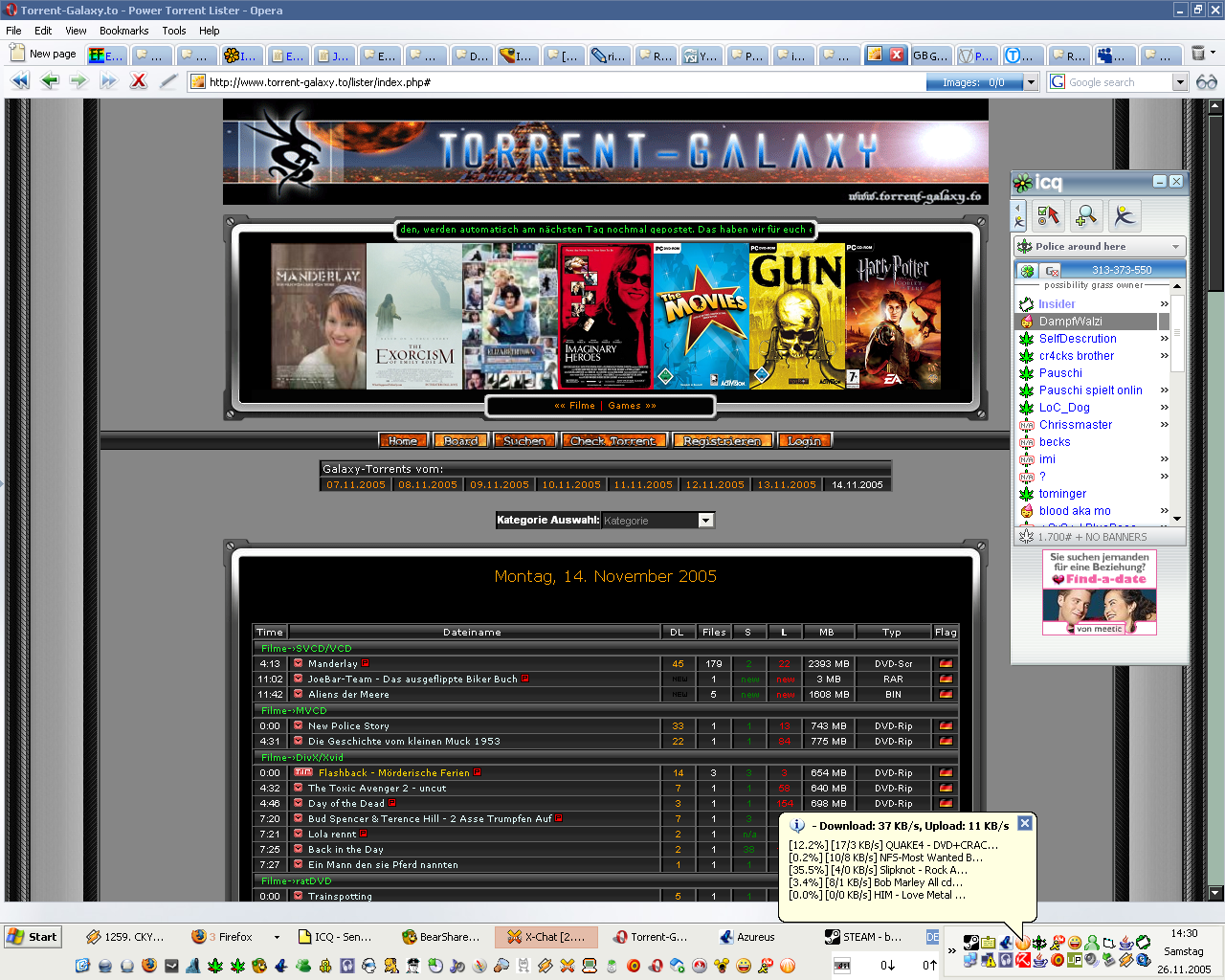This screenshot has width=1225, height=980.
Task: Click the Harry Potter game cover
Action: (x=893, y=316)
